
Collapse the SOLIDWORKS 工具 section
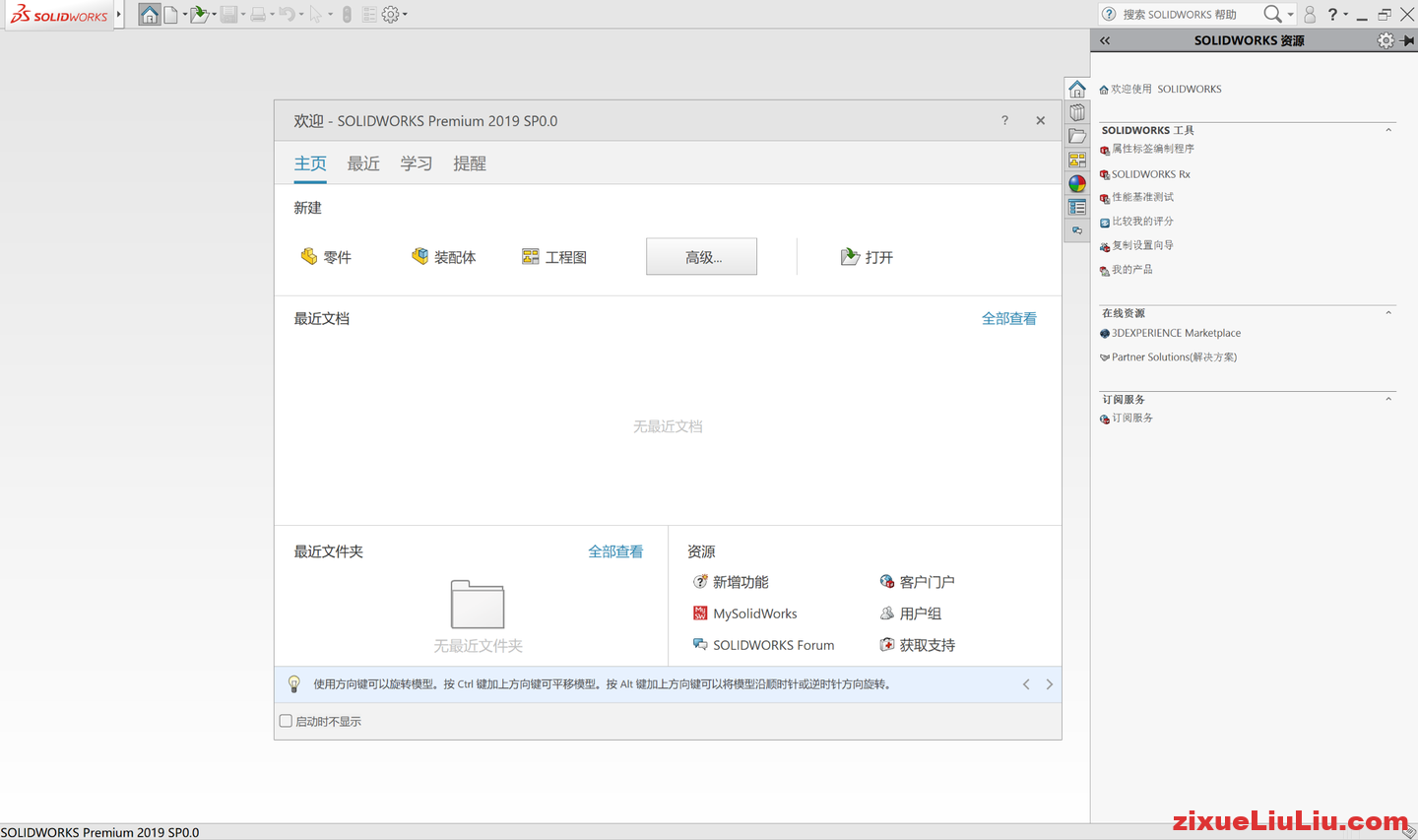(1388, 129)
